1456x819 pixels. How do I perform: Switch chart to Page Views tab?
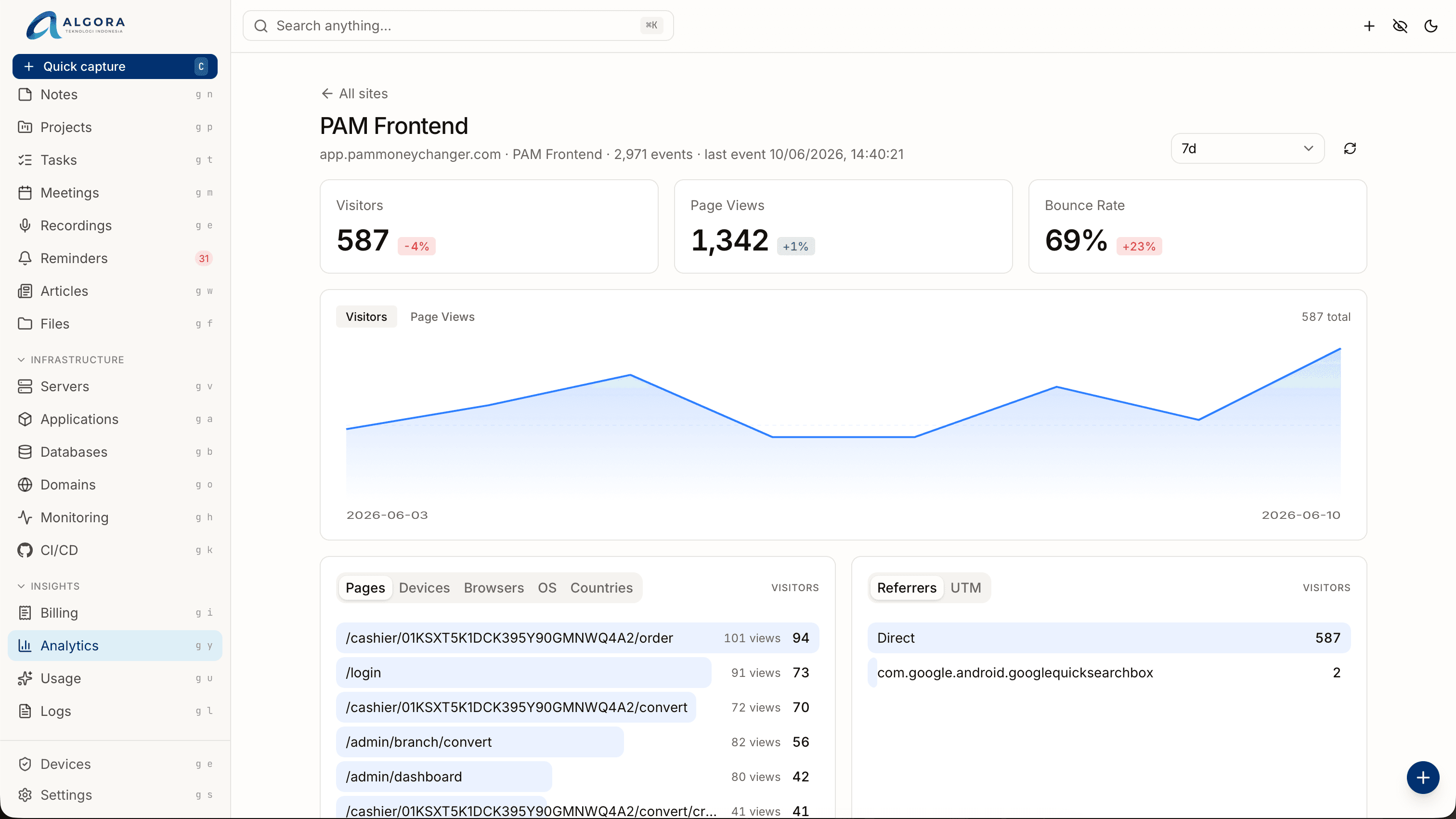pyautogui.click(x=442, y=317)
